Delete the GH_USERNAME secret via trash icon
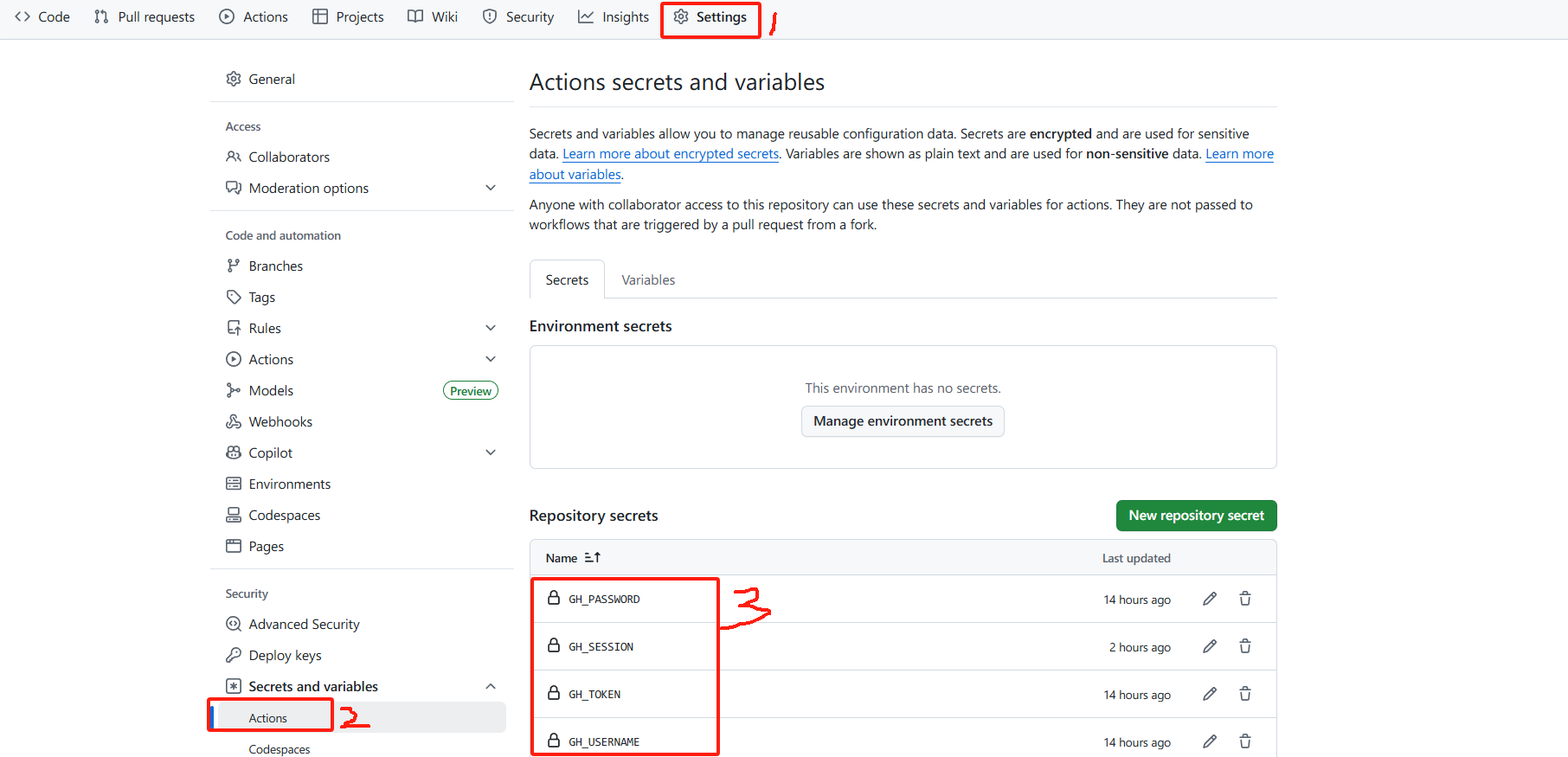1568x757 pixels. pos(1245,741)
